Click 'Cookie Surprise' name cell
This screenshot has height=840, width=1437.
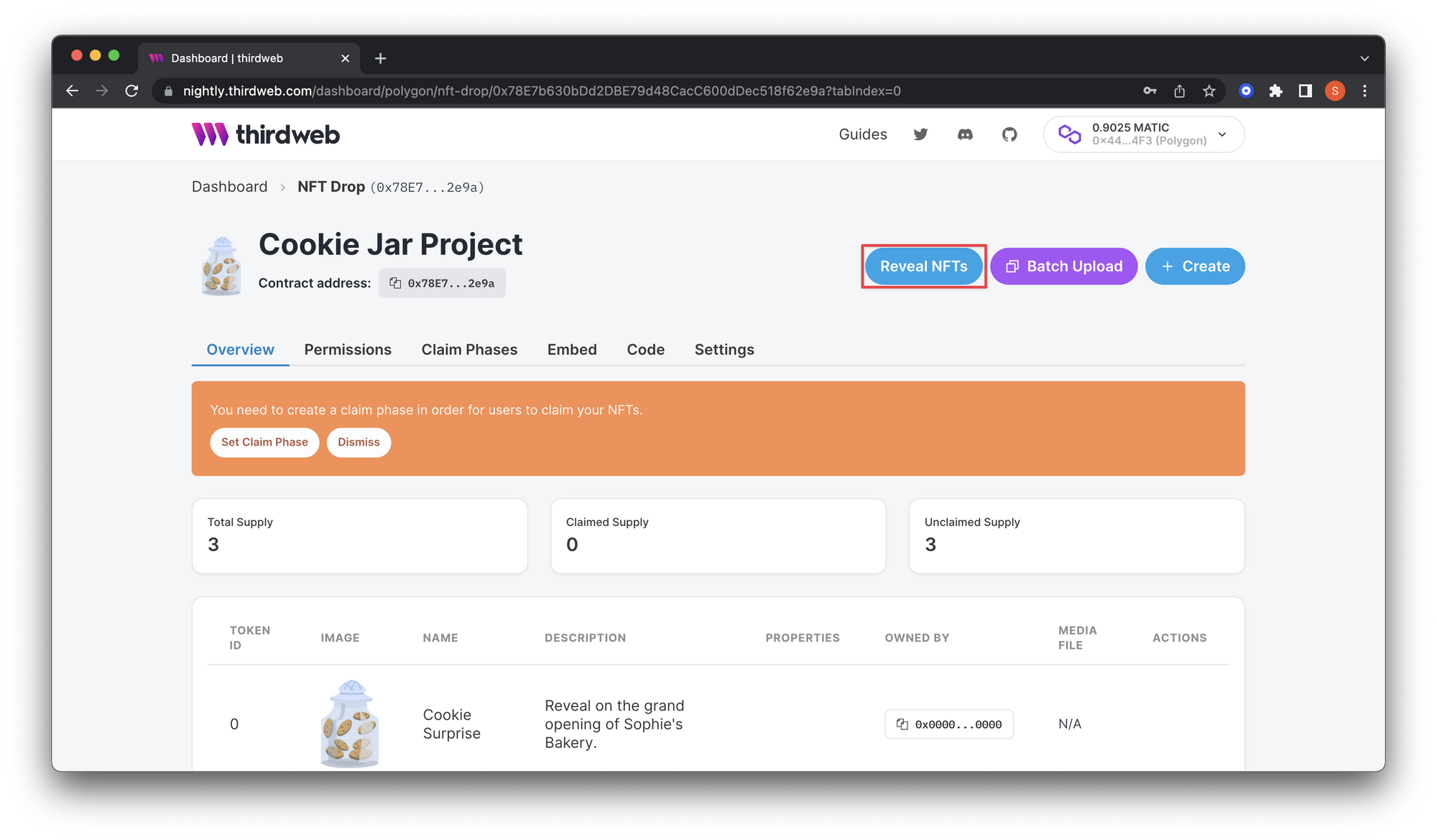(451, 724)
